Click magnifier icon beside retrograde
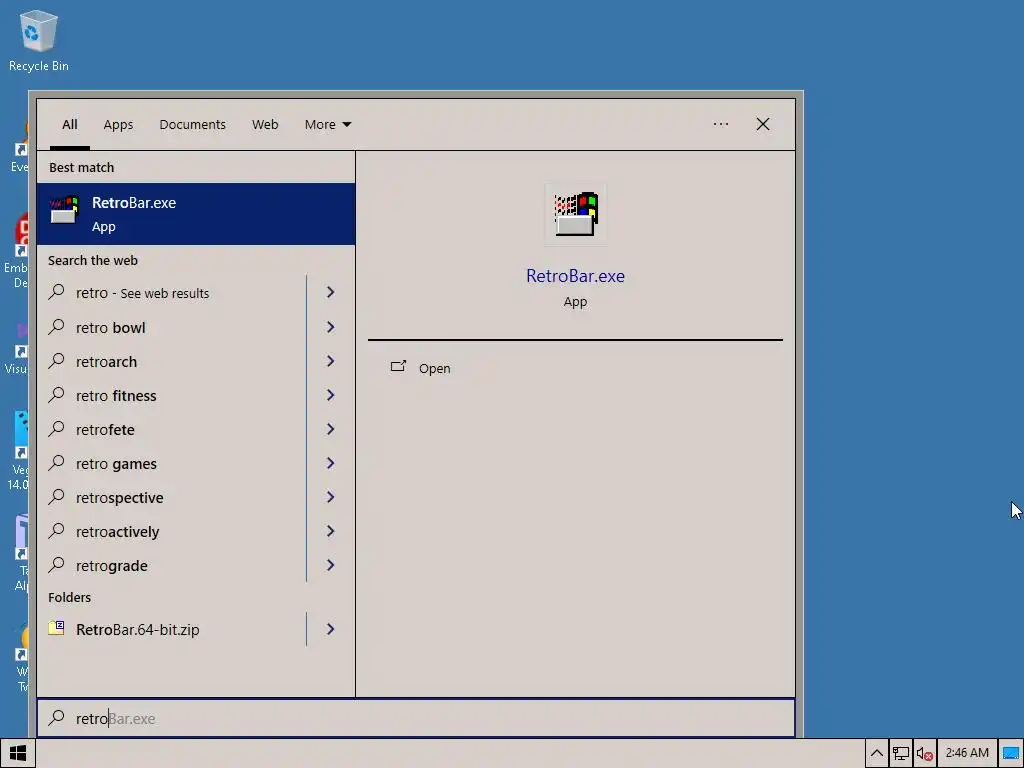This screenshot has height=768, width=1024. click(57, 564)
